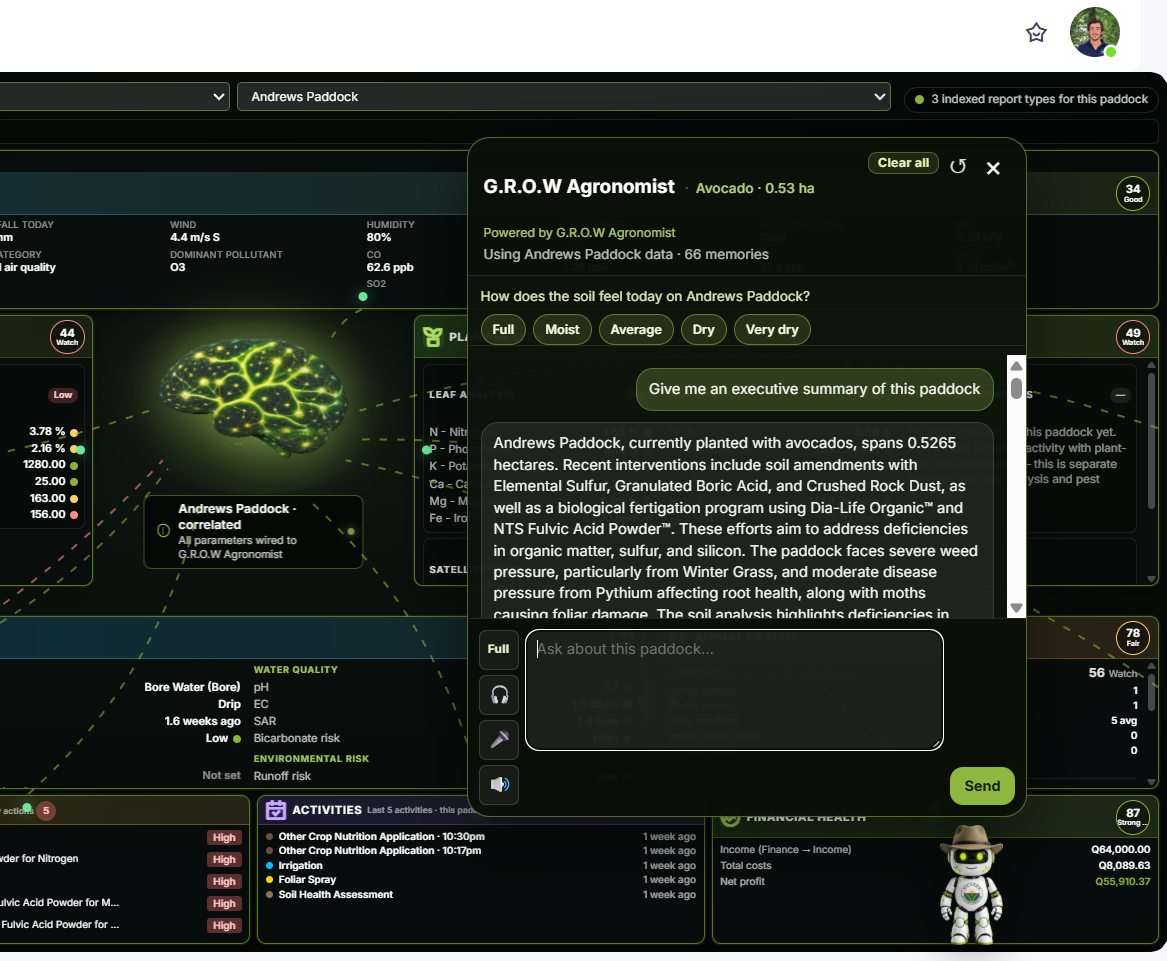Click the 78 Fair score badge
The width and height of the screenshot is (1167, 961).
click(x=1133, y=637)
